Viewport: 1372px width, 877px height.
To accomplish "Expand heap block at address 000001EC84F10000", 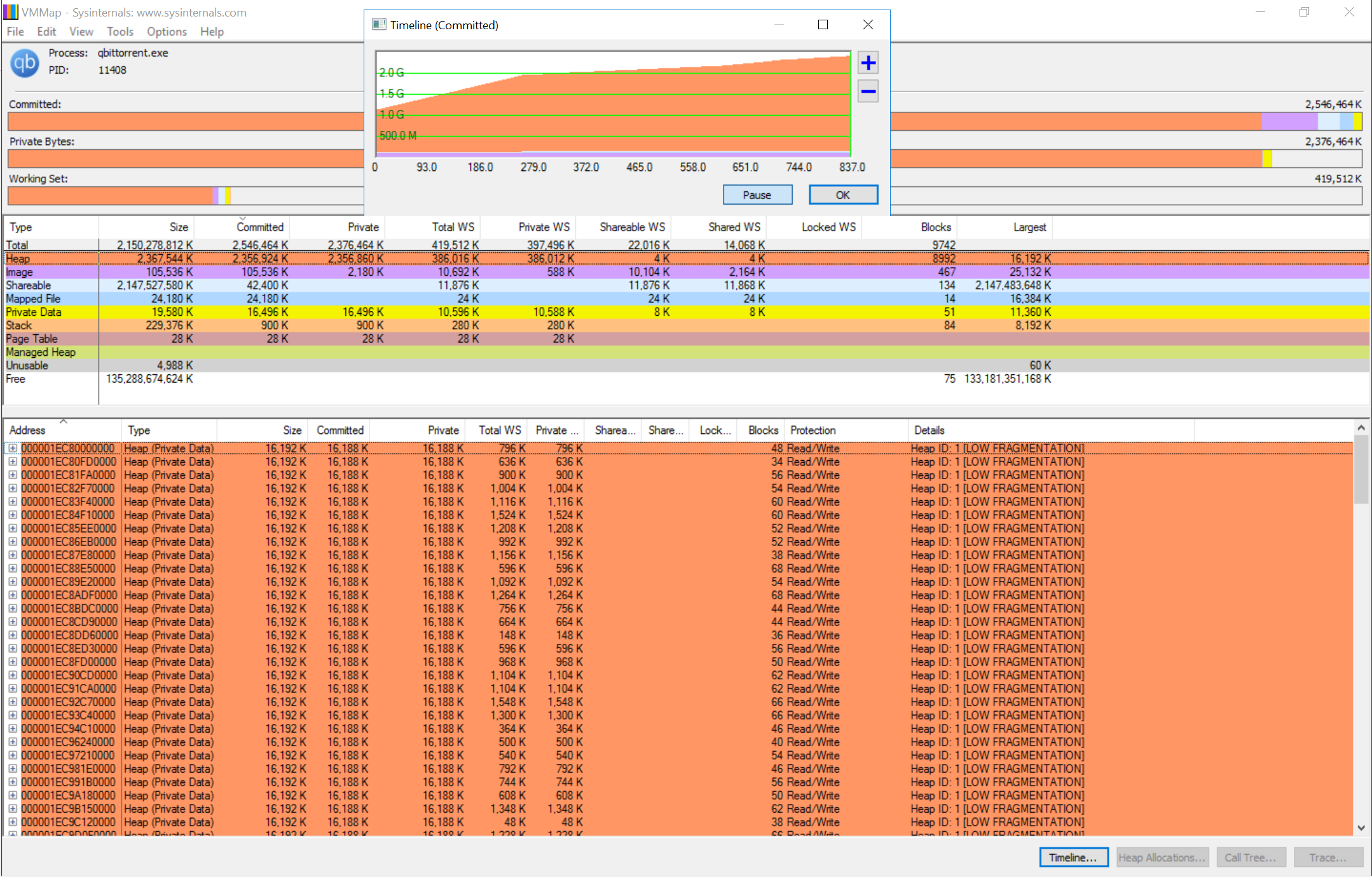I will pos(12,515).
